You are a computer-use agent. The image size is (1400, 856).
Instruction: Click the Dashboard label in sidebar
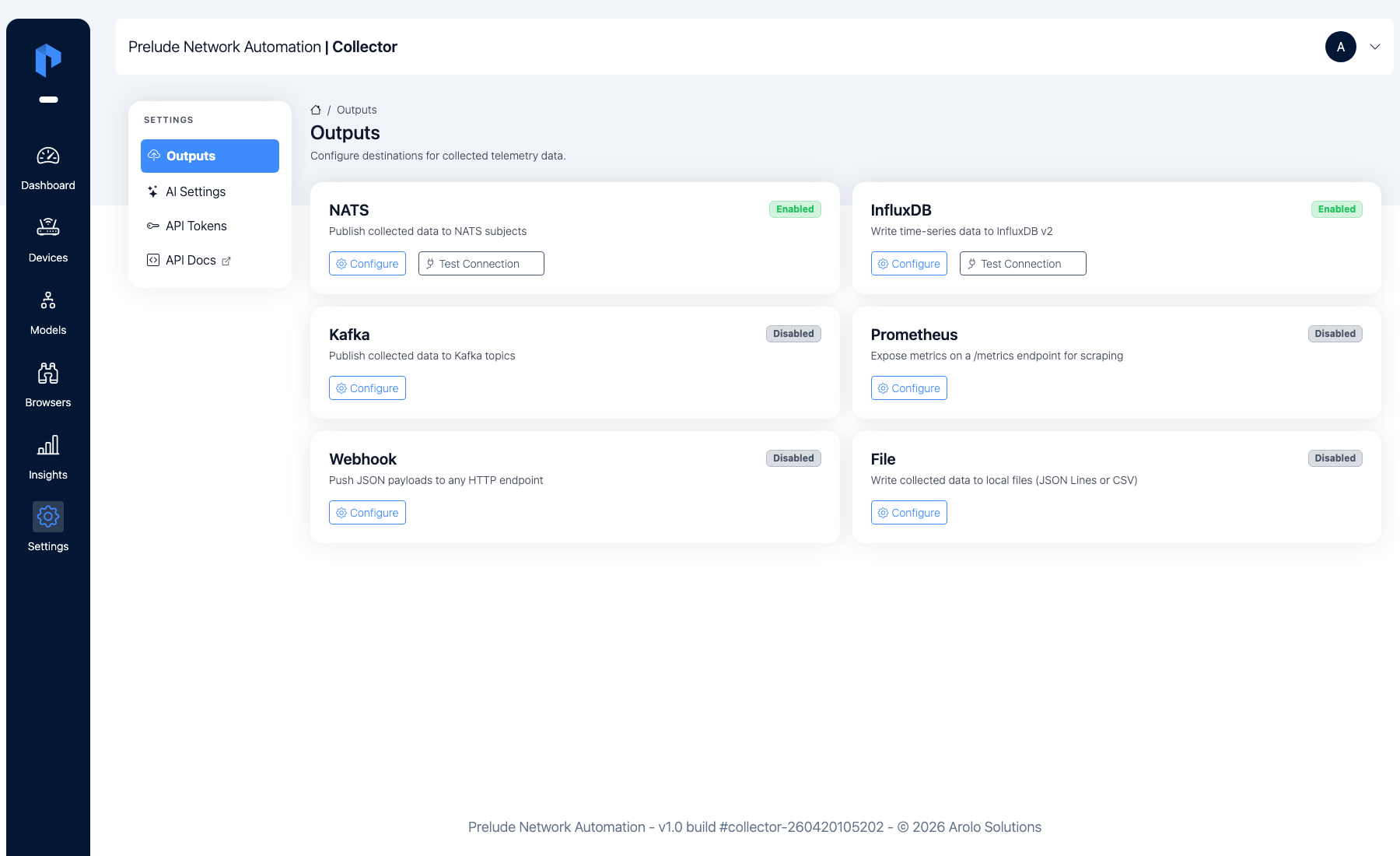pyautogui.click(x=48, y=185)
